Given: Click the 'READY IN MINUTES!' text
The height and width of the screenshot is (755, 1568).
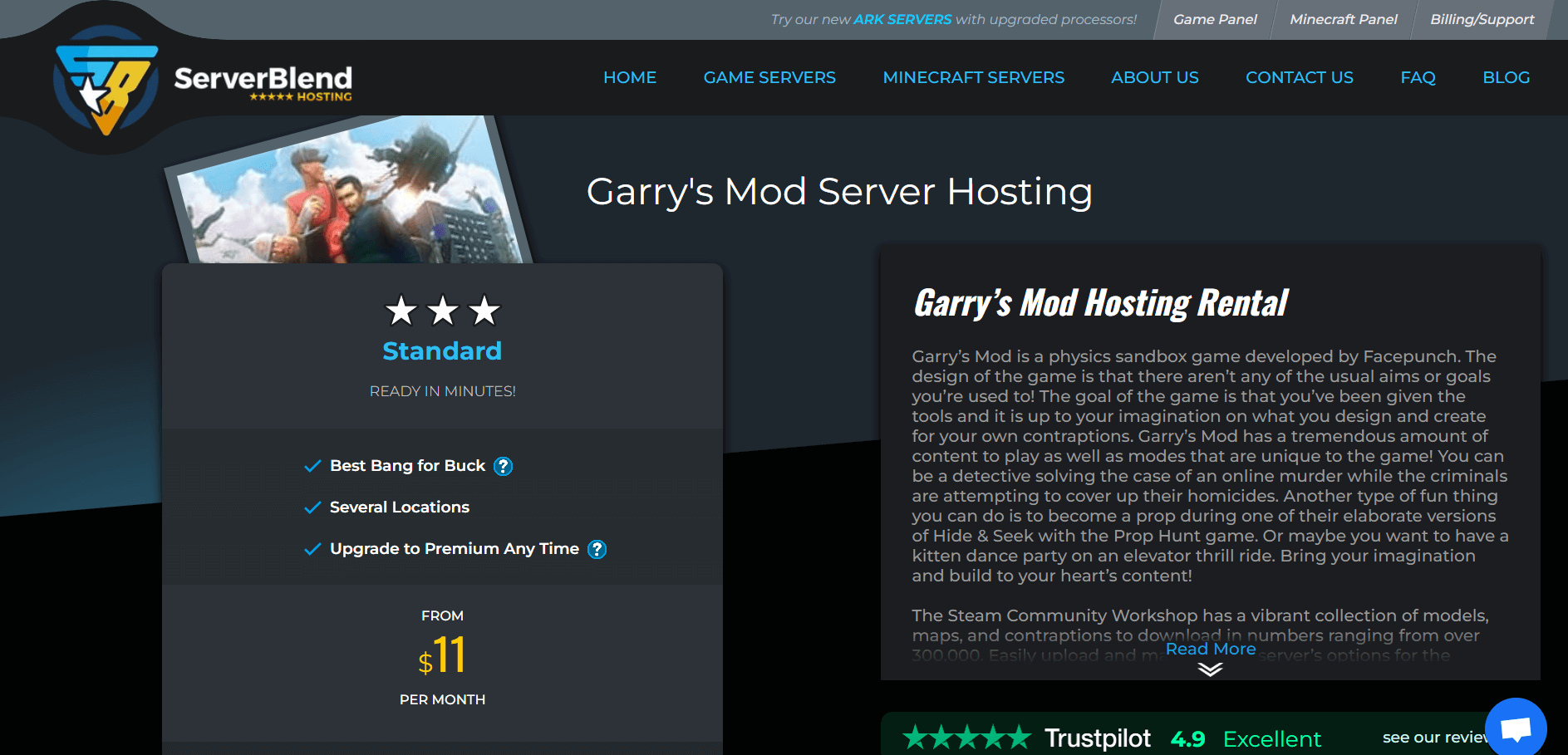Looking at the screenshot, I should [443, 391].
